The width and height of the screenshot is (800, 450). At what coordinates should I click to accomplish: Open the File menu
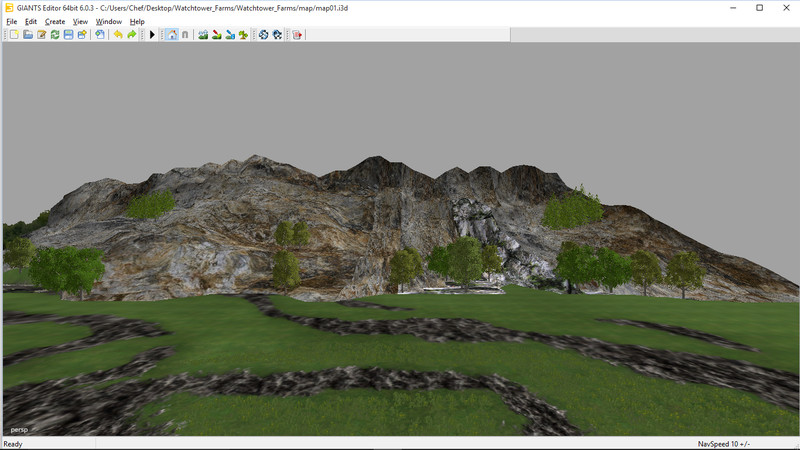tap(12, 21)
